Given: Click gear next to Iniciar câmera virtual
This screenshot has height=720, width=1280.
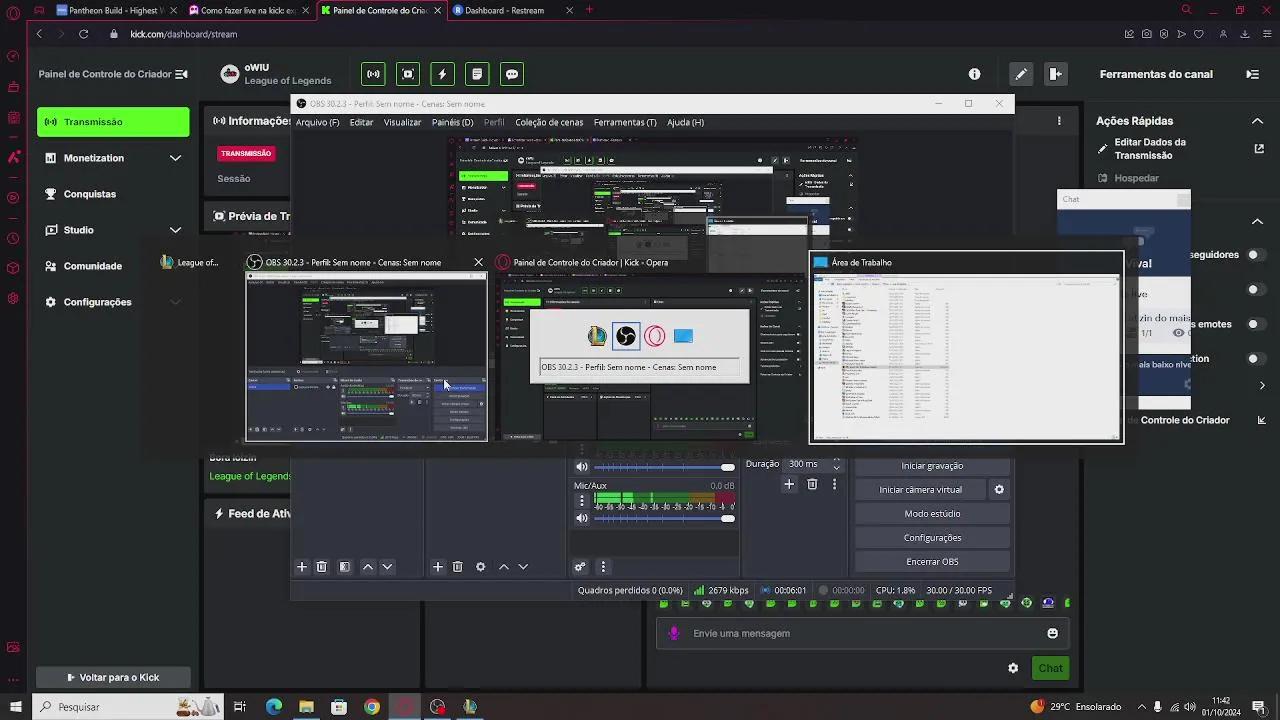Looking at the screenshot, I should tap(998, 490).
